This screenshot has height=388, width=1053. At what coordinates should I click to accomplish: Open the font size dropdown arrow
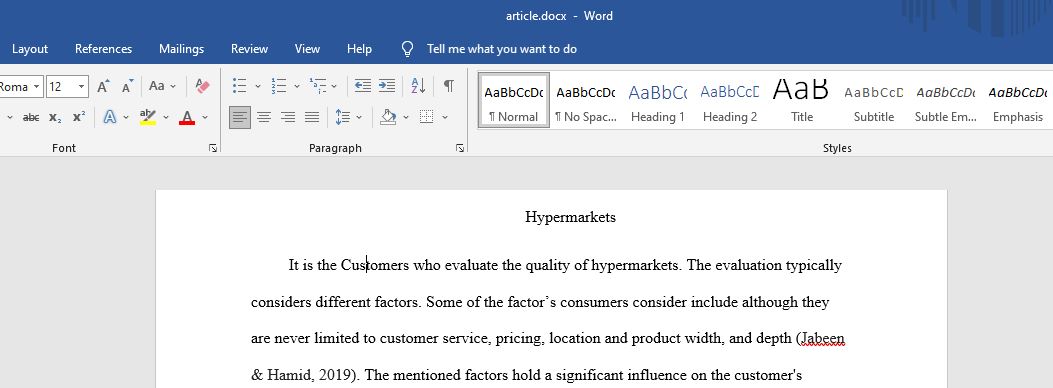click(82, 87)
